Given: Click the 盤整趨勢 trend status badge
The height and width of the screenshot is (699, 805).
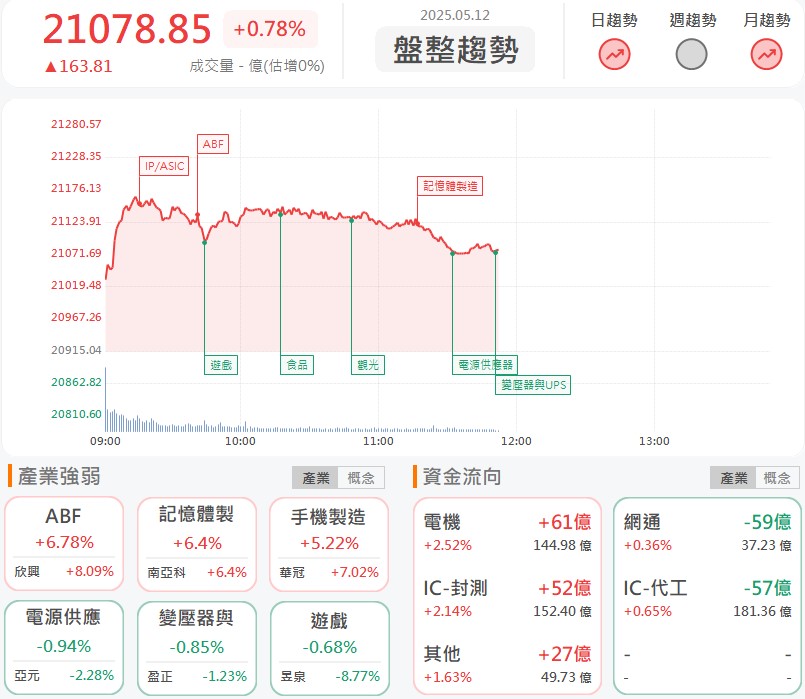Looking at the screenshot, I should (455, 50).
